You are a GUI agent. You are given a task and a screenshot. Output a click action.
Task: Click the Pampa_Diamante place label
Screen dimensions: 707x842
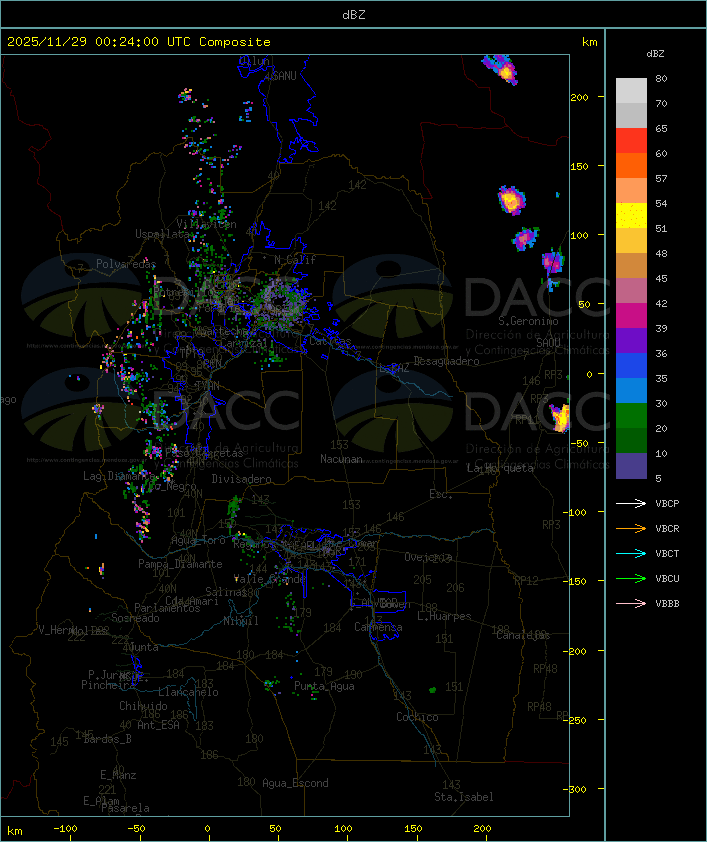click(x=180, y=564)
